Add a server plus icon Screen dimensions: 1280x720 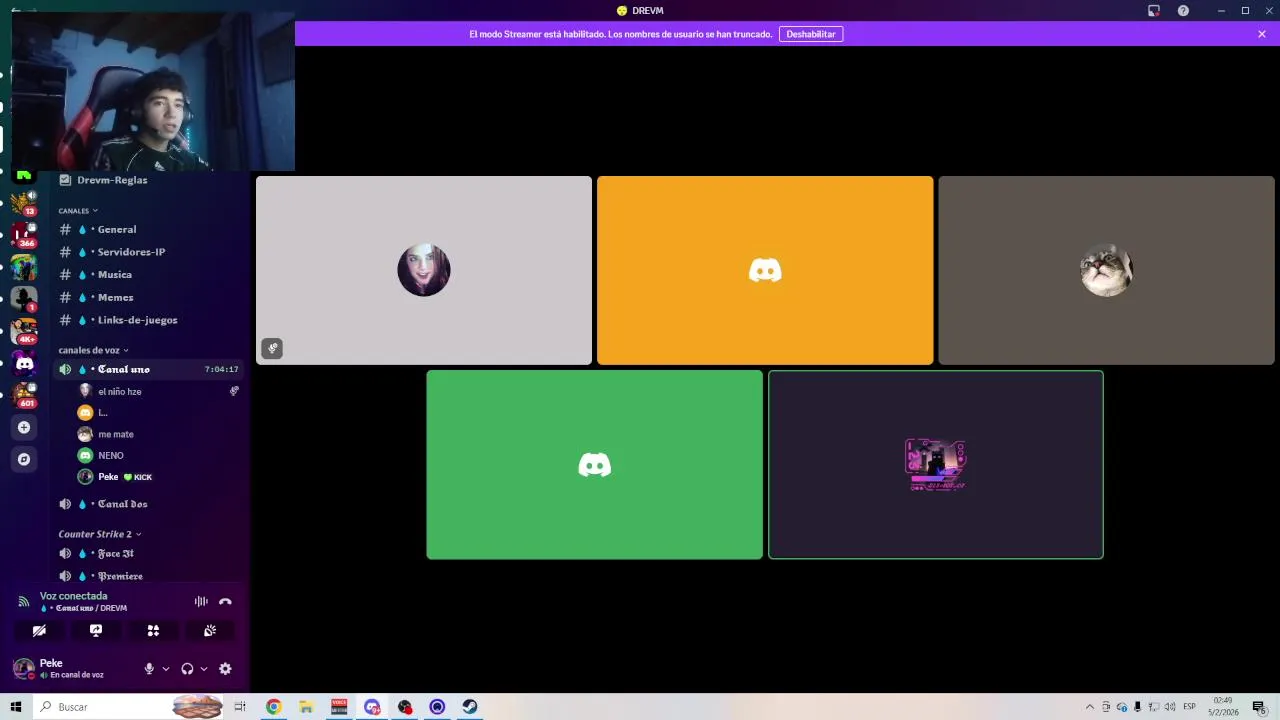click(x=24, y=427)
